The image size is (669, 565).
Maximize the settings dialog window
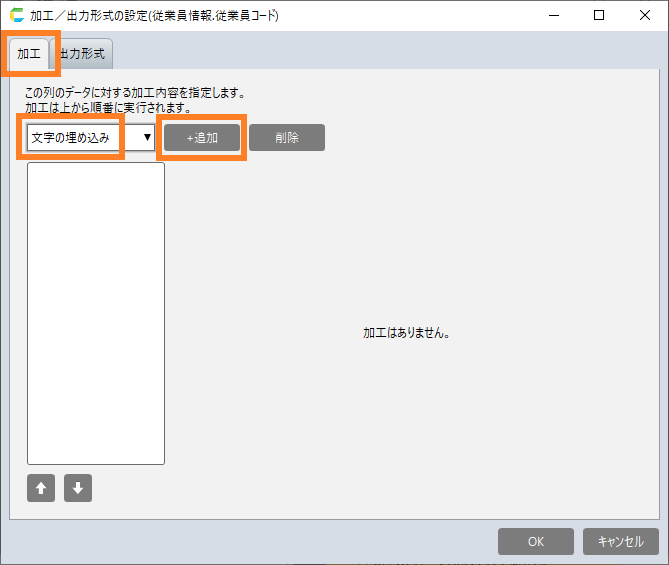[599, 16]
